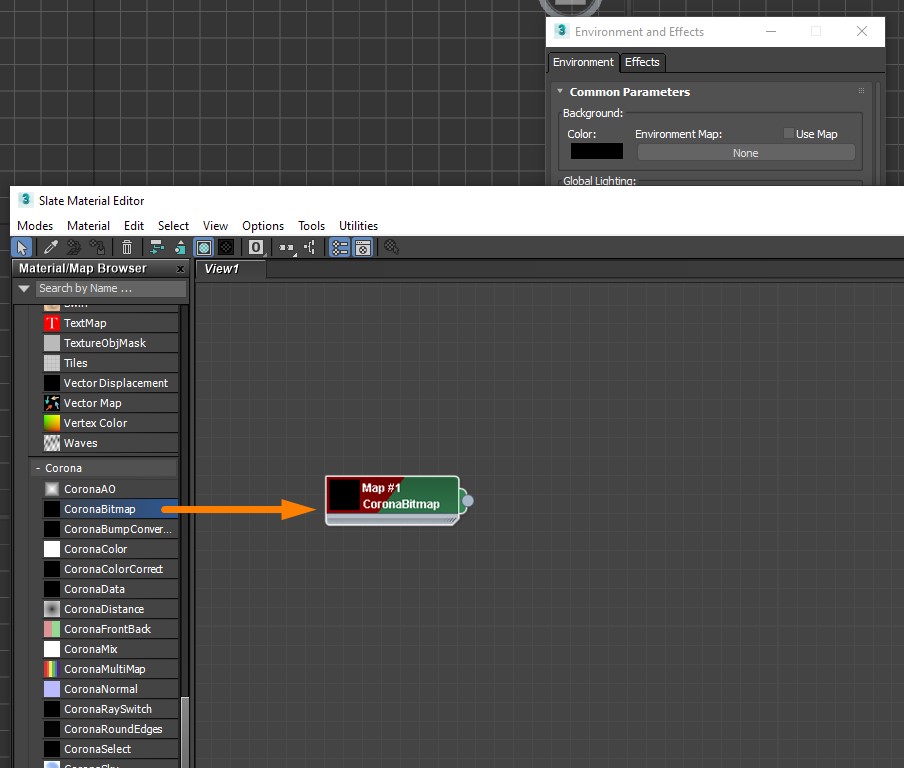Click the TextMap red T icon
The height and width of the screenshot is (768, 904).
coord(52,323)
